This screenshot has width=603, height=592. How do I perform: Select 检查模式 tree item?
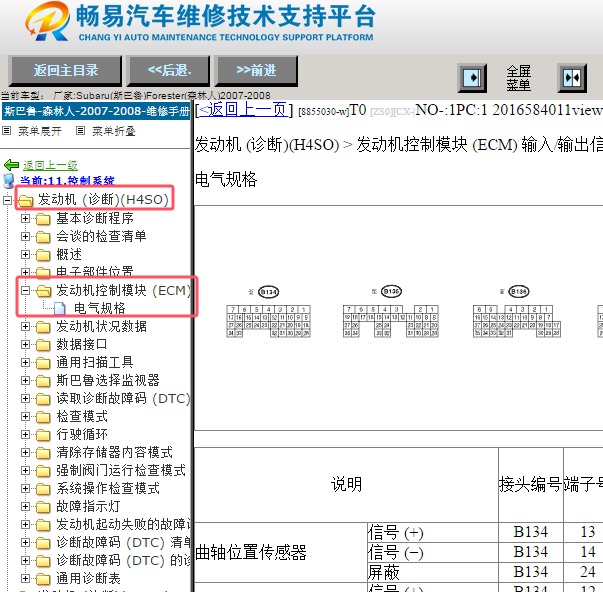click(82, 416)
